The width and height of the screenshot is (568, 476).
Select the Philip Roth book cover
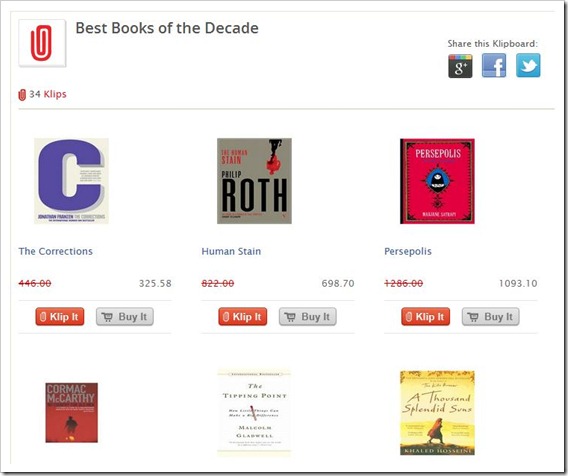click(254, 181)
